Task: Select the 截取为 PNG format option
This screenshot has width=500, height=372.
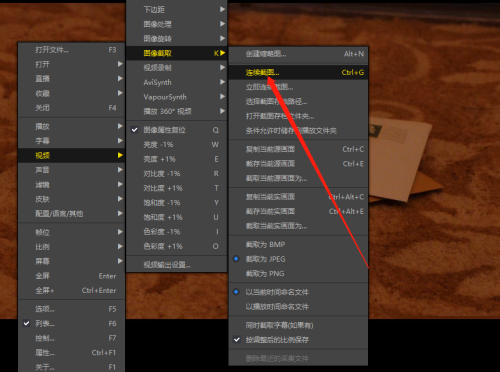Action: click(x=299, y=274)
